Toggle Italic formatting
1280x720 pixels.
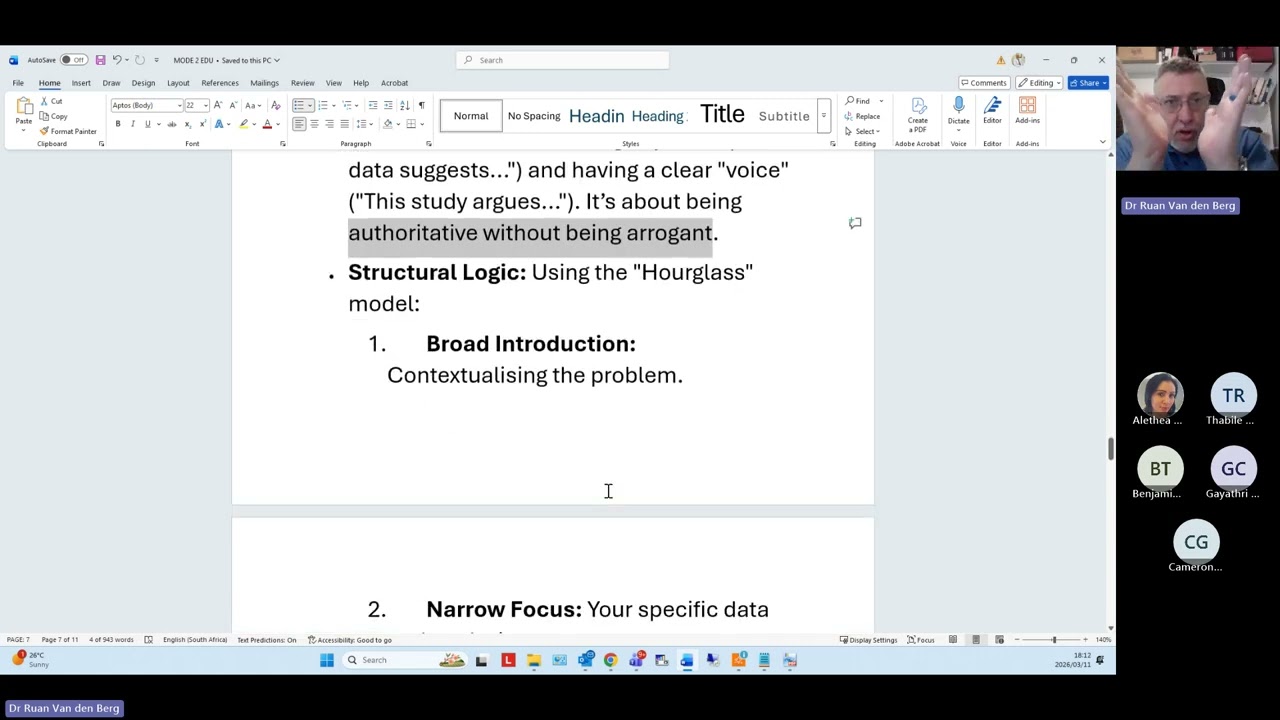coord(132,124)
